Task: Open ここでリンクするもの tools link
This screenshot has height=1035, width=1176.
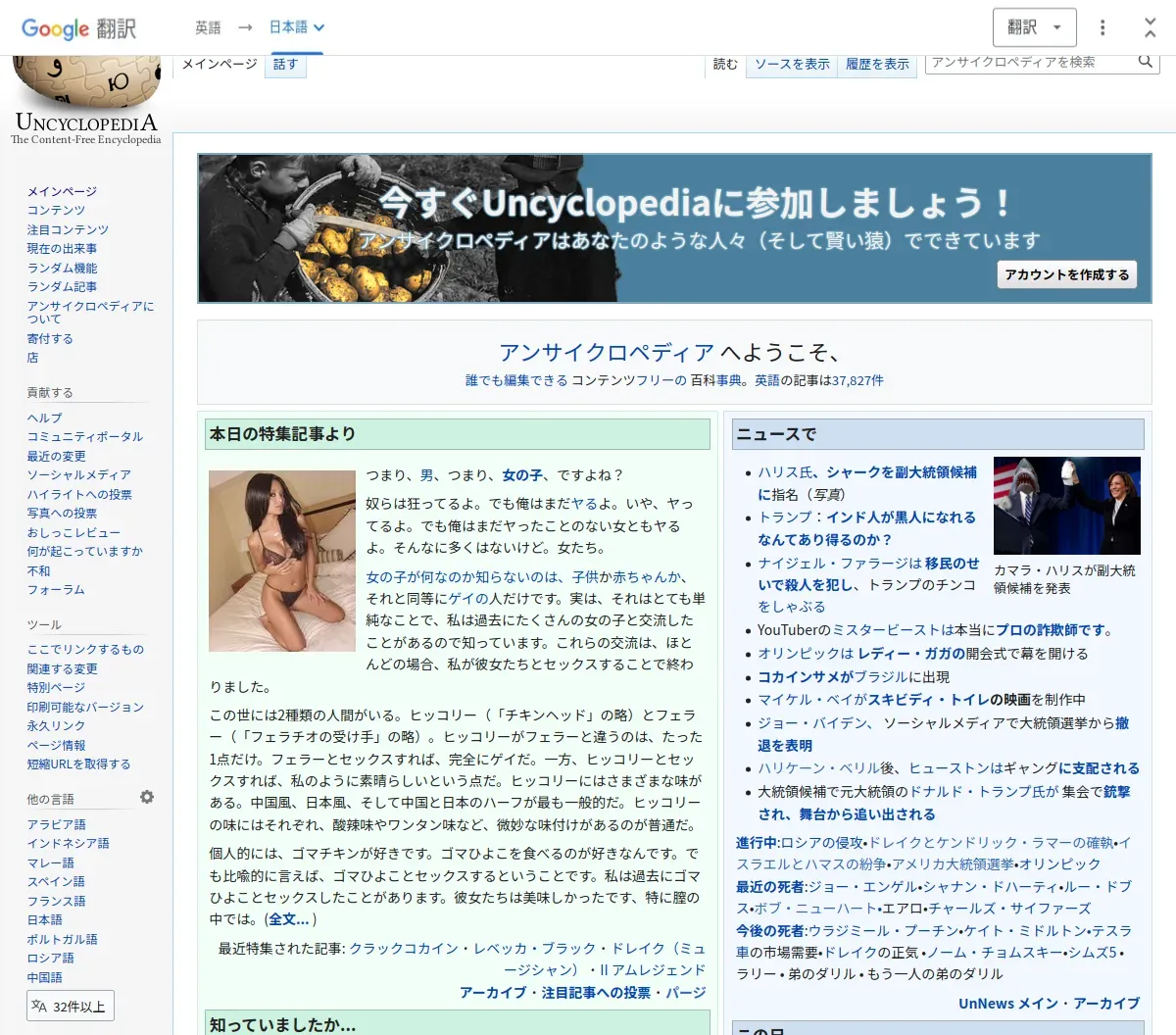Action: pyautogui.click(x=85, y=649)
